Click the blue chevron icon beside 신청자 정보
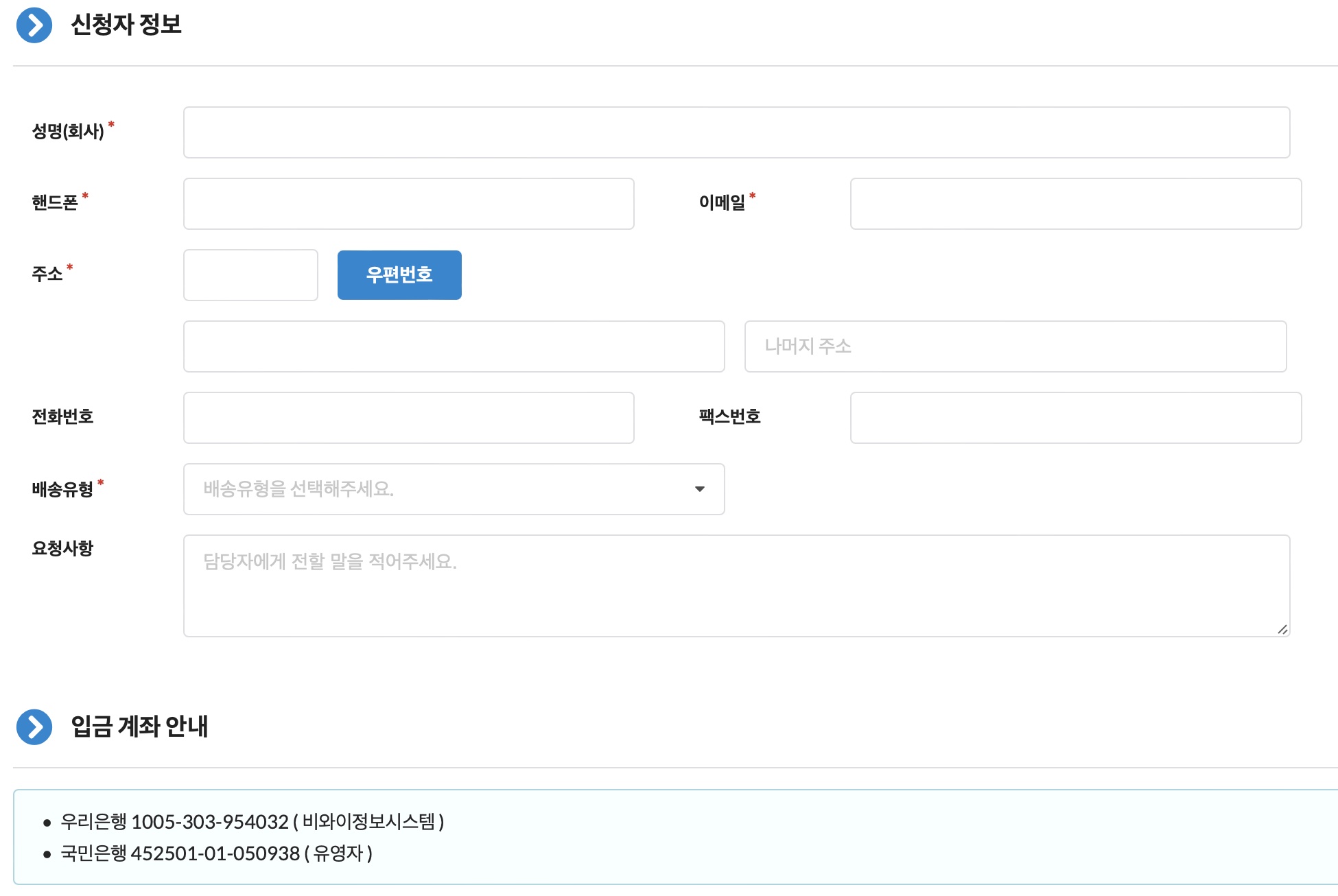The image size is (1338, 896). coord(35,26)
